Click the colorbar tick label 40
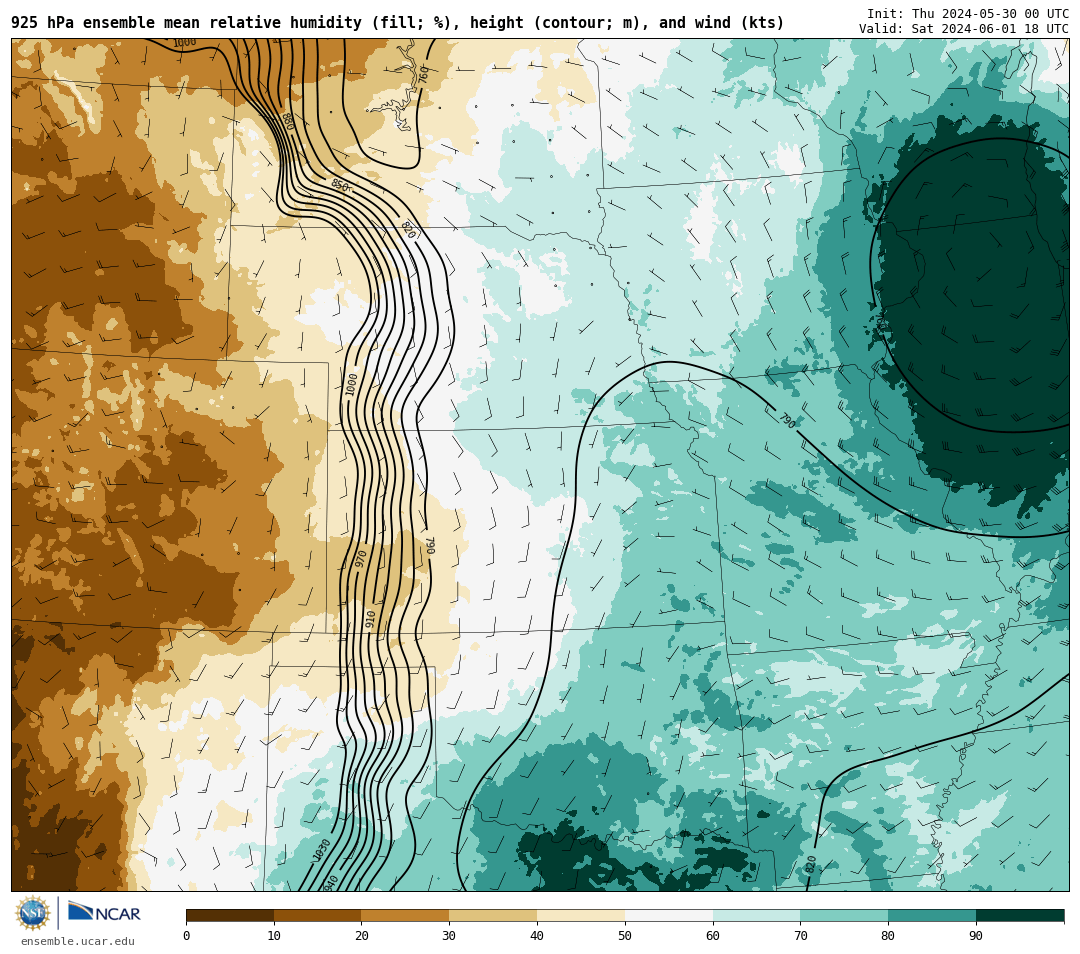This screenshot has height=954, width=1080. (x=537, y=935)
